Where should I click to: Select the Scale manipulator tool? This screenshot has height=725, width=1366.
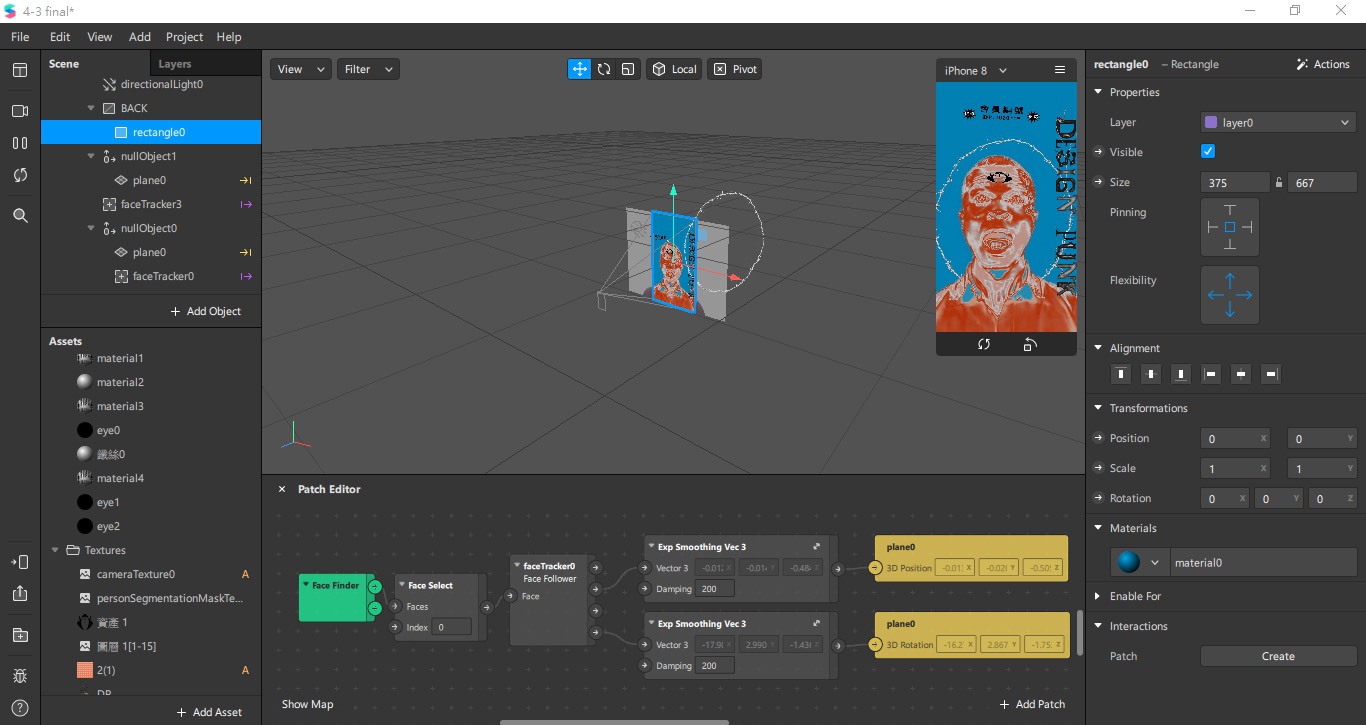tap(628, 69)
